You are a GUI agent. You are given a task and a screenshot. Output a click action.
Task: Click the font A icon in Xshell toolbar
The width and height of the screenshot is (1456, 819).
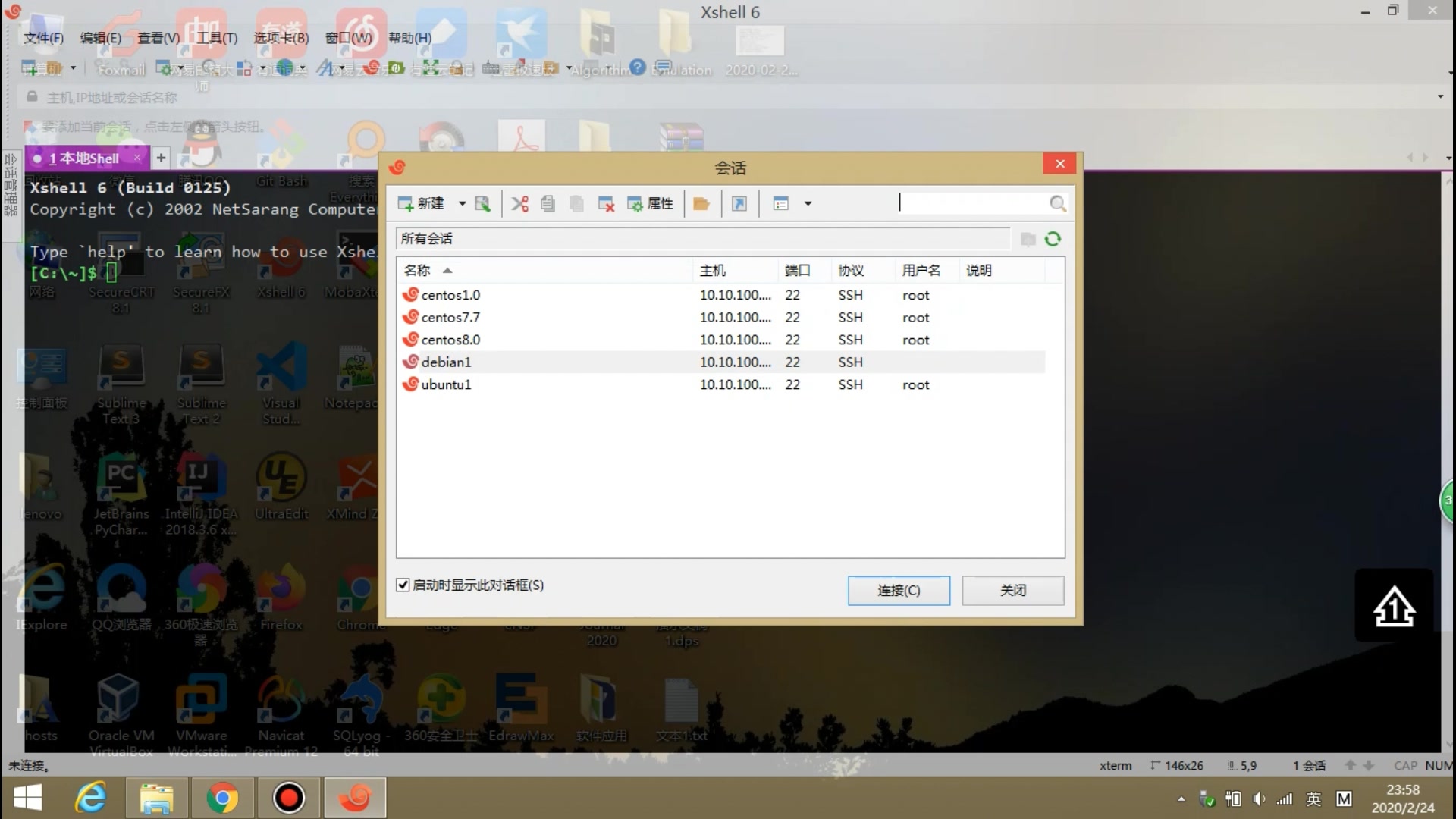(325, 68)
